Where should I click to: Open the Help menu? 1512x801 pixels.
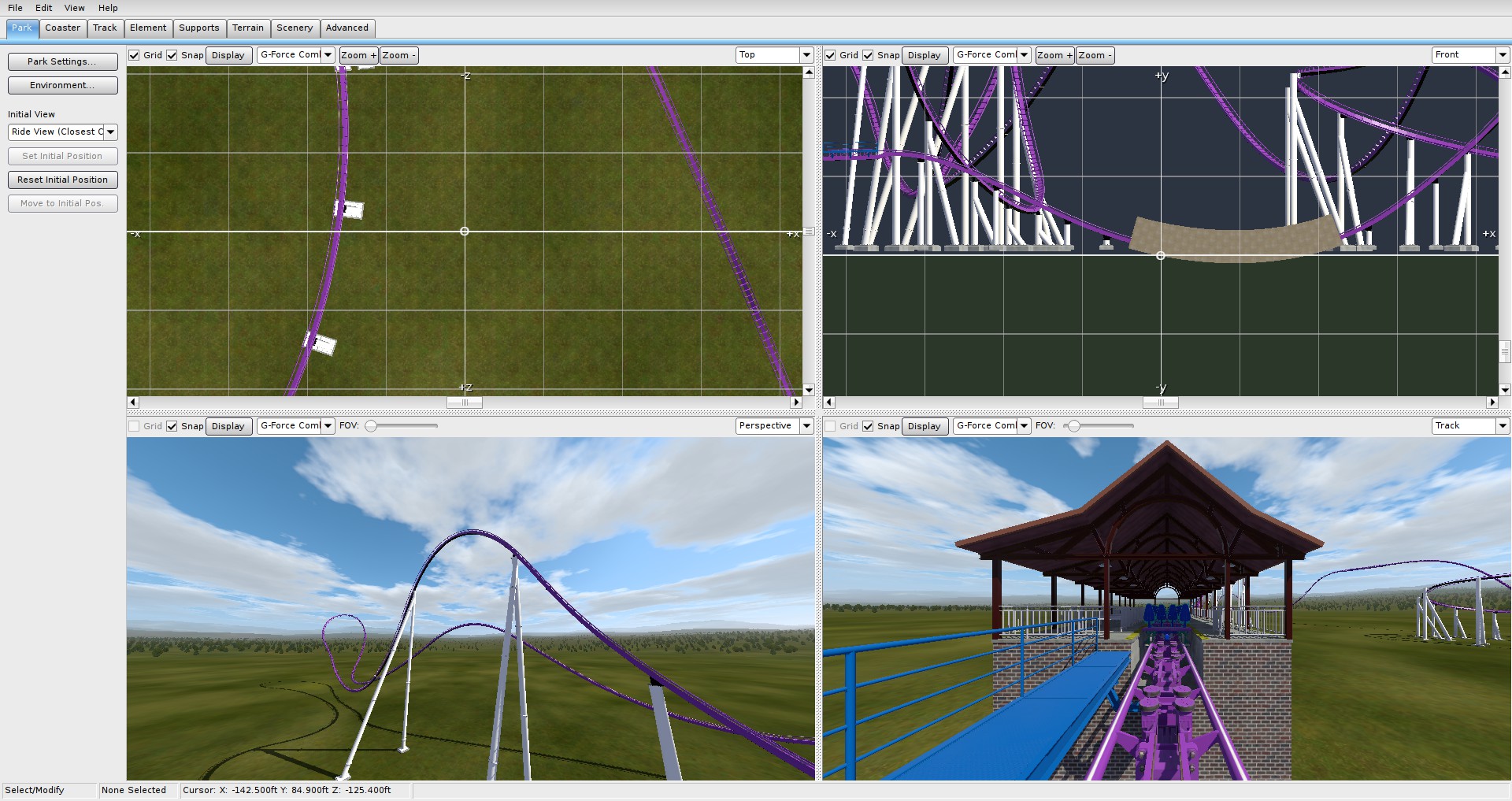point(108,8)
